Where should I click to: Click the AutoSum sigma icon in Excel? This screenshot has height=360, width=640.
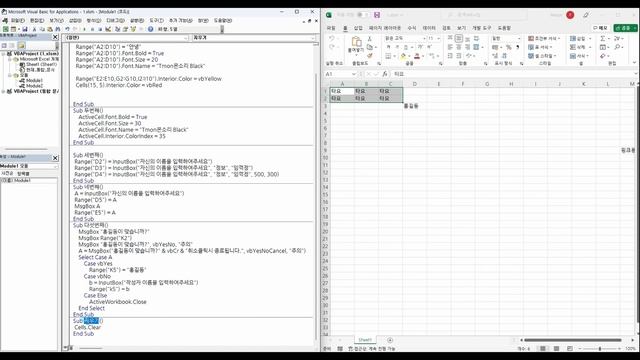[x=603, y=38]
